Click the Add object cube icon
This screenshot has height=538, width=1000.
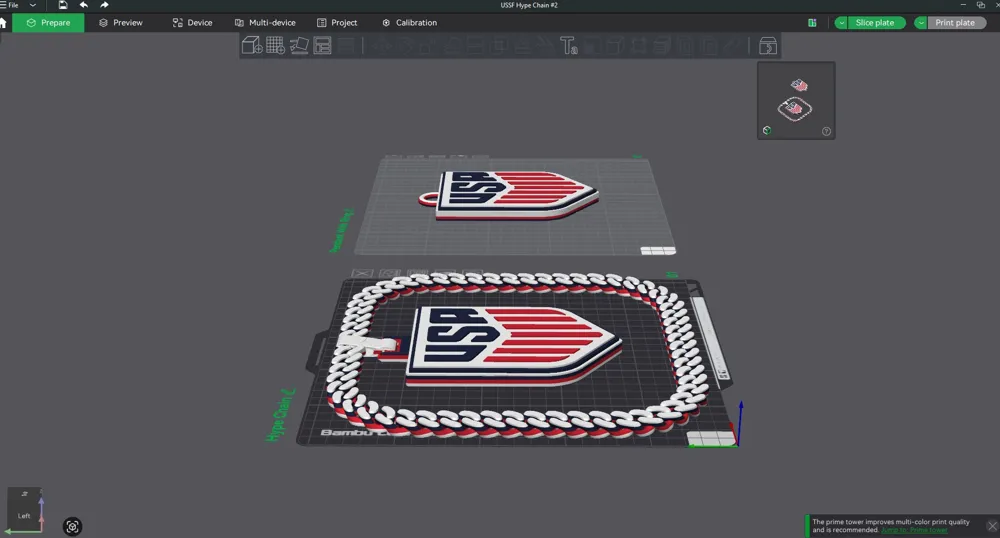pyautogui.click(x=252, y=45)
